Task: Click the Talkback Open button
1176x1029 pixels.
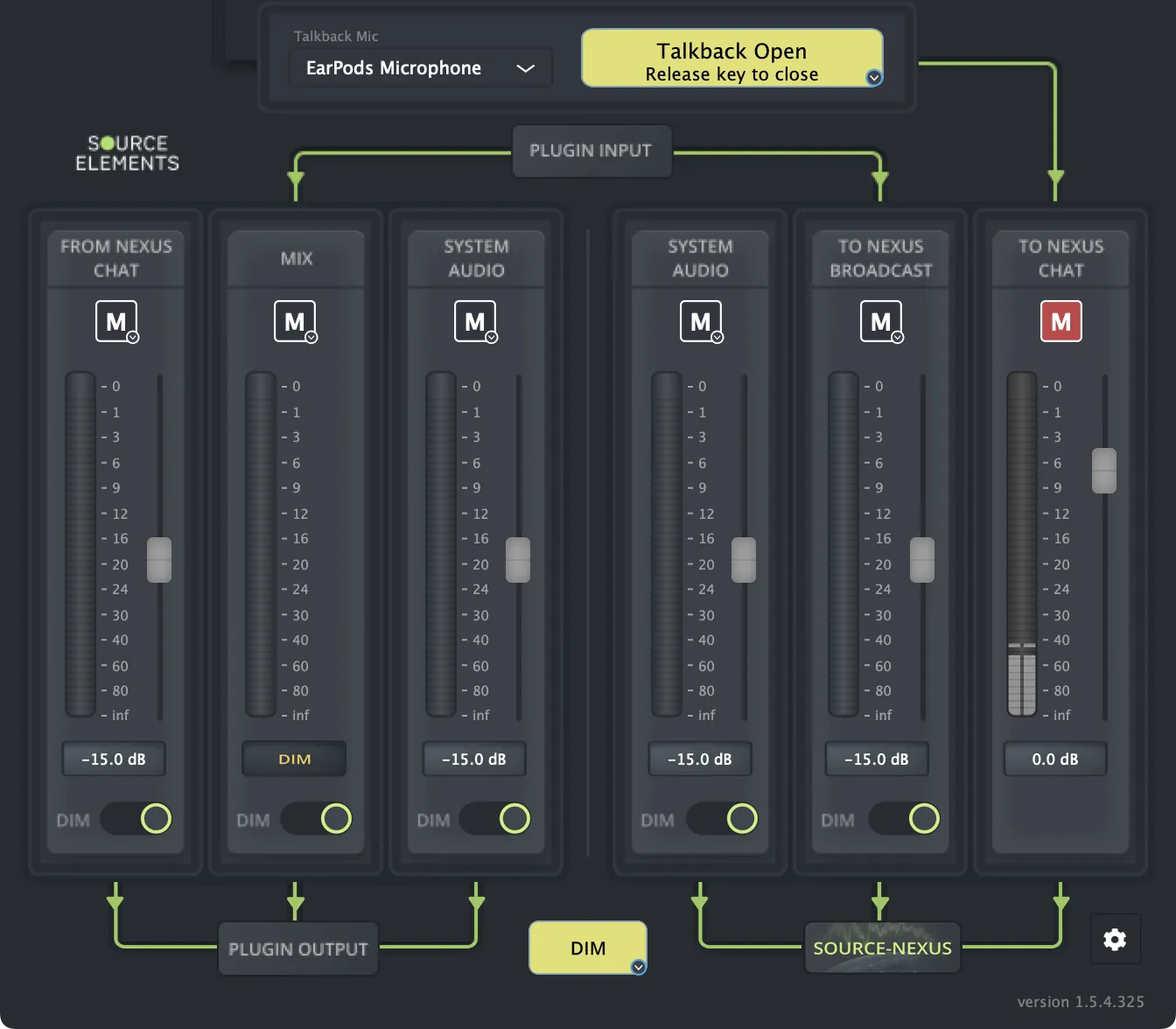Action: [731, 59]
